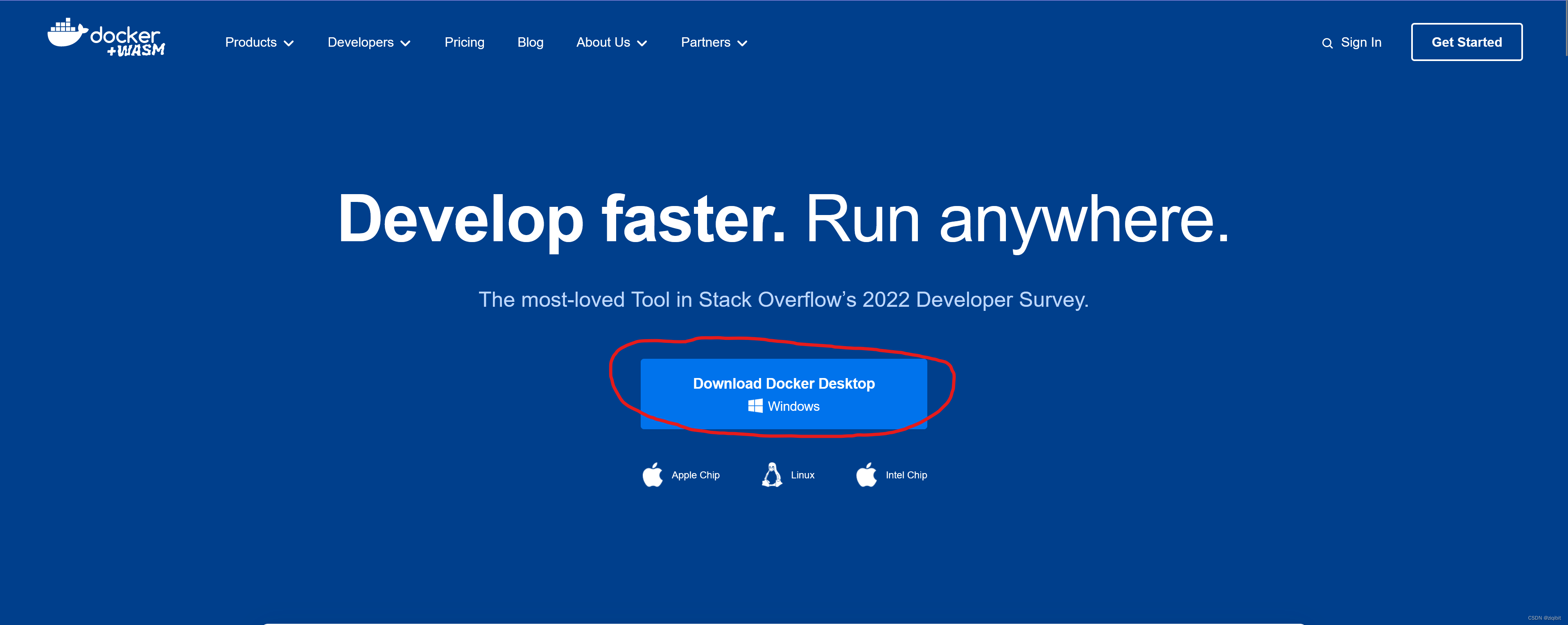Open the Products menu

pos(259,43)
